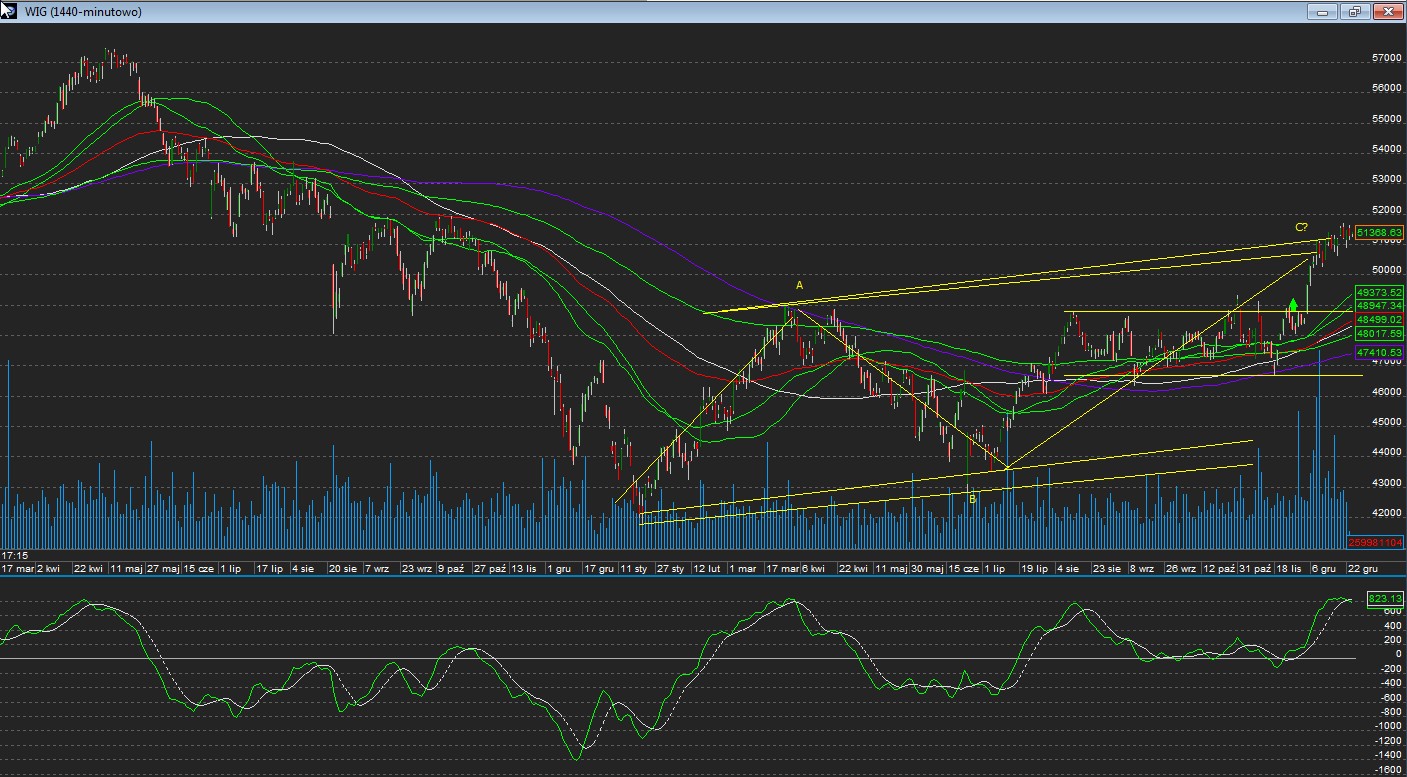
Task: Minimize the WIG chart window
Action: pyautogui.click(x=1323, y=11)
